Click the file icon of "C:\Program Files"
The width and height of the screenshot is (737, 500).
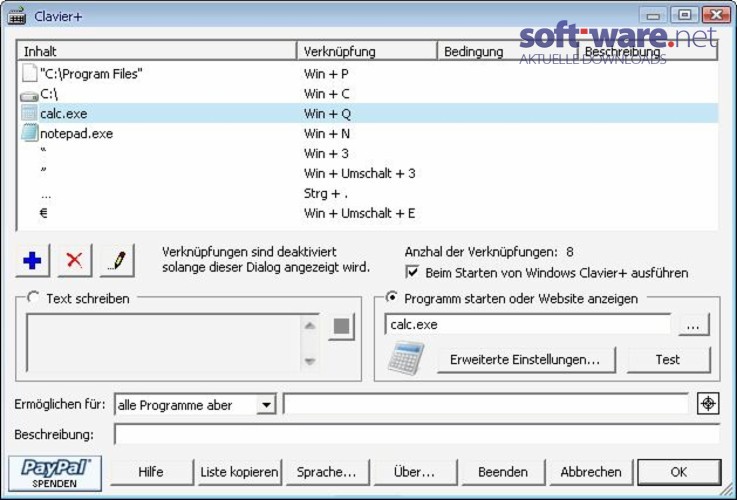(x=29, y=73)
